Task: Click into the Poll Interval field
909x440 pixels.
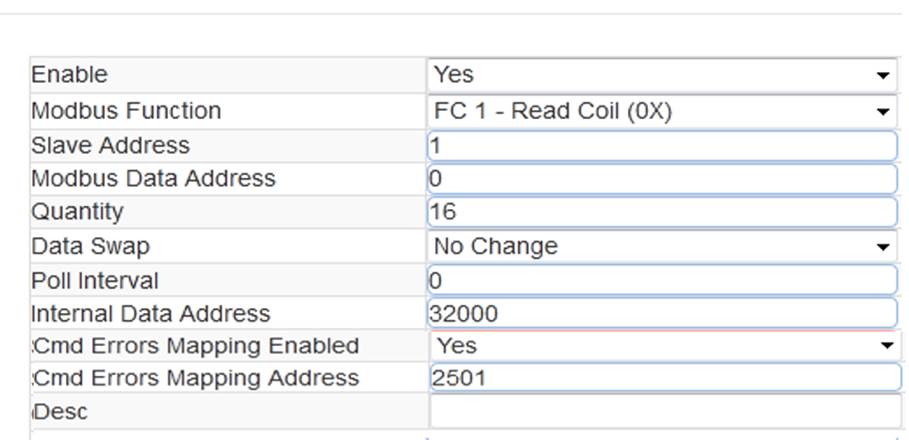Action: (x=662, y=281)
